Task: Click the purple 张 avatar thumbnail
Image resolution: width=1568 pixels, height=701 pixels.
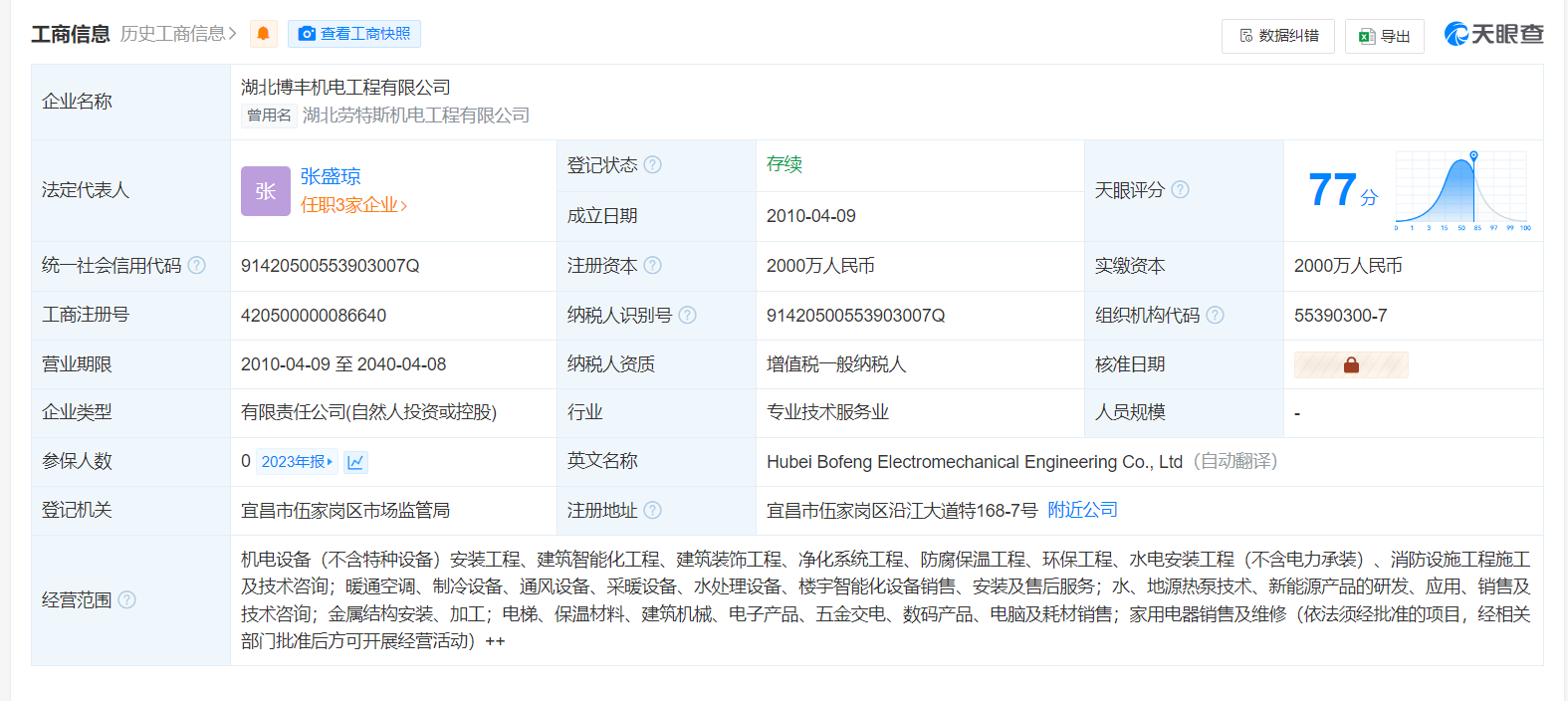Action: point(266,191)
